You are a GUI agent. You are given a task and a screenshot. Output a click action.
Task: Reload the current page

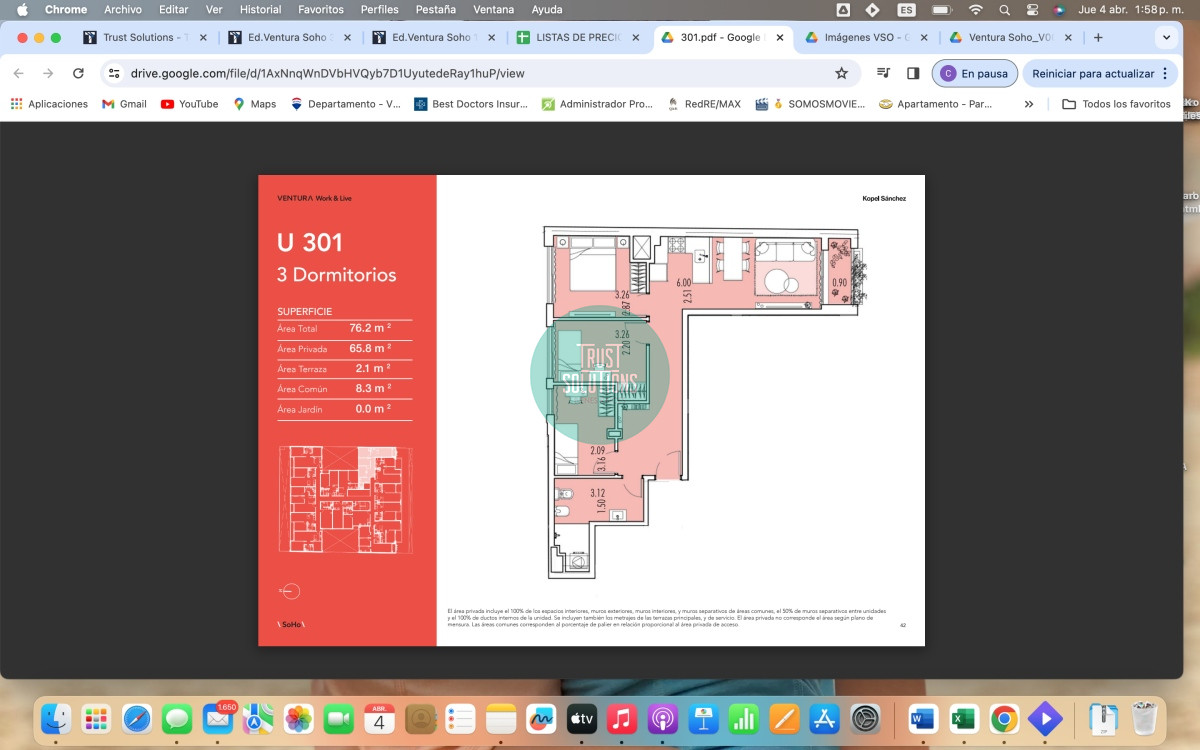78,73
